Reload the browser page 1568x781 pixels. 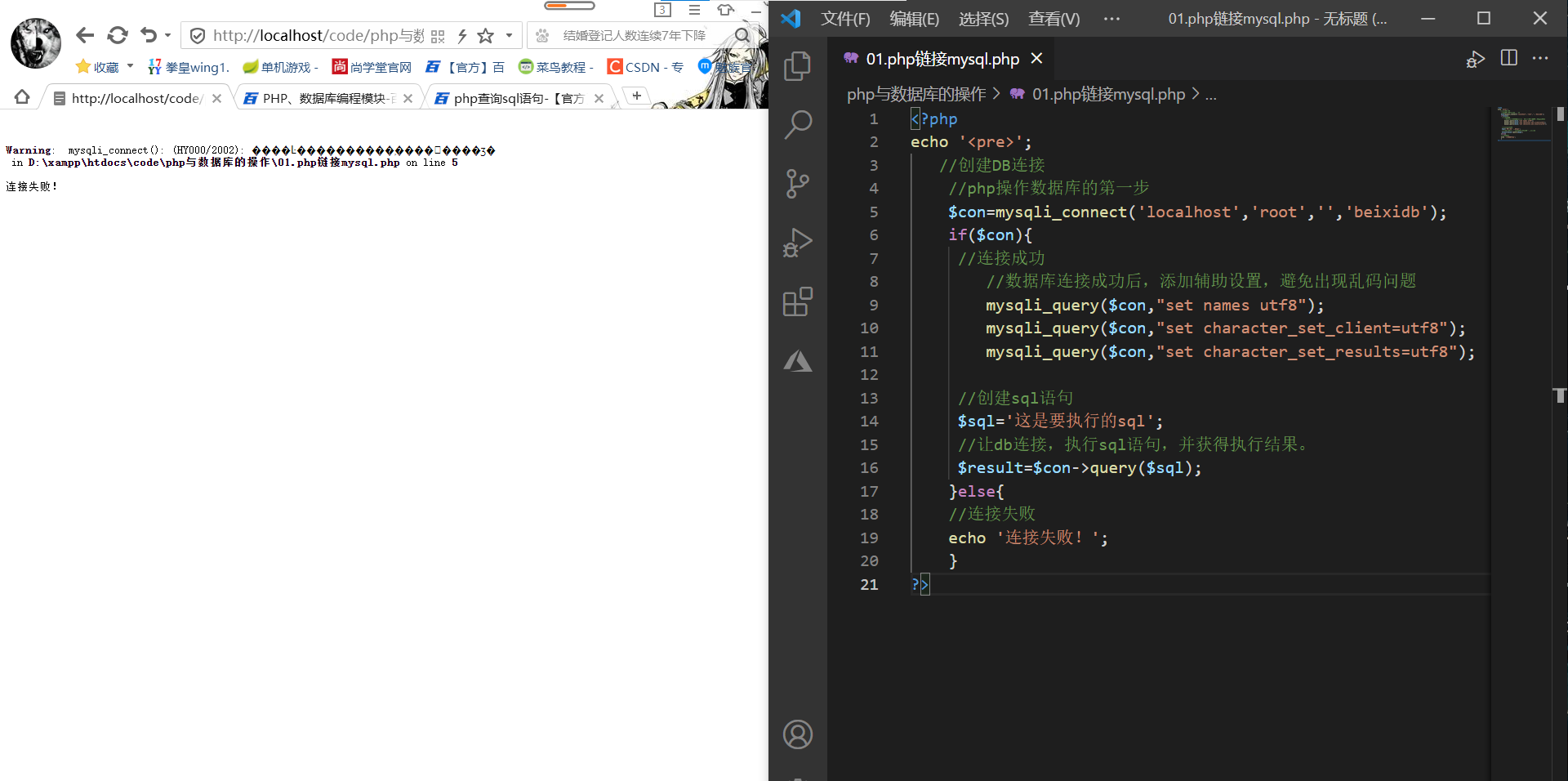coord(118,35)
